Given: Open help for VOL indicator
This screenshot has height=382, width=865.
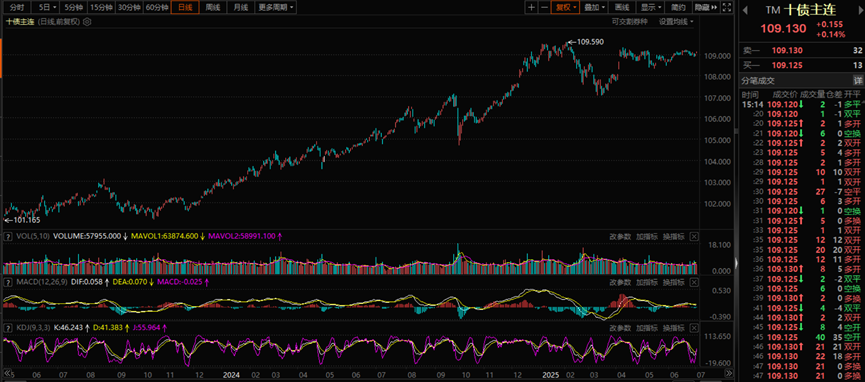Looking at the screenshot, I should coord(8,236).
